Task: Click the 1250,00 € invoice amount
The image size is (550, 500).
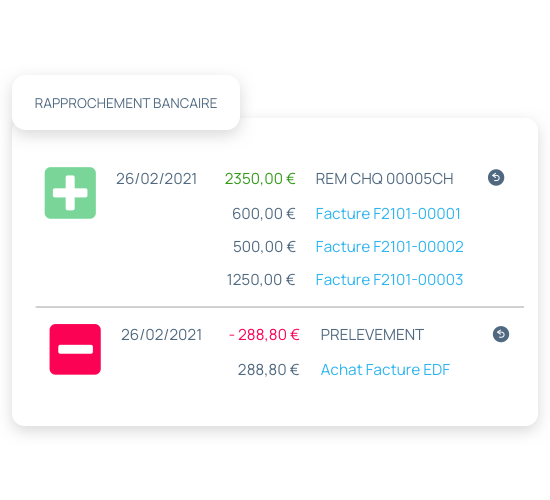Action: (261, 280)
